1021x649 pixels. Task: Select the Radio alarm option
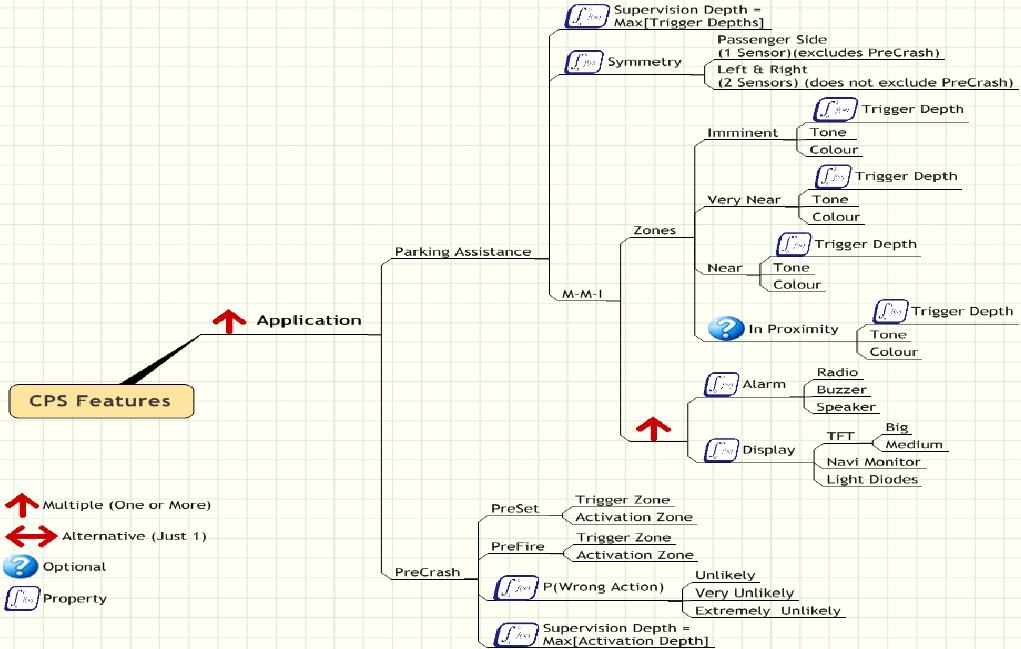[837, 372]
